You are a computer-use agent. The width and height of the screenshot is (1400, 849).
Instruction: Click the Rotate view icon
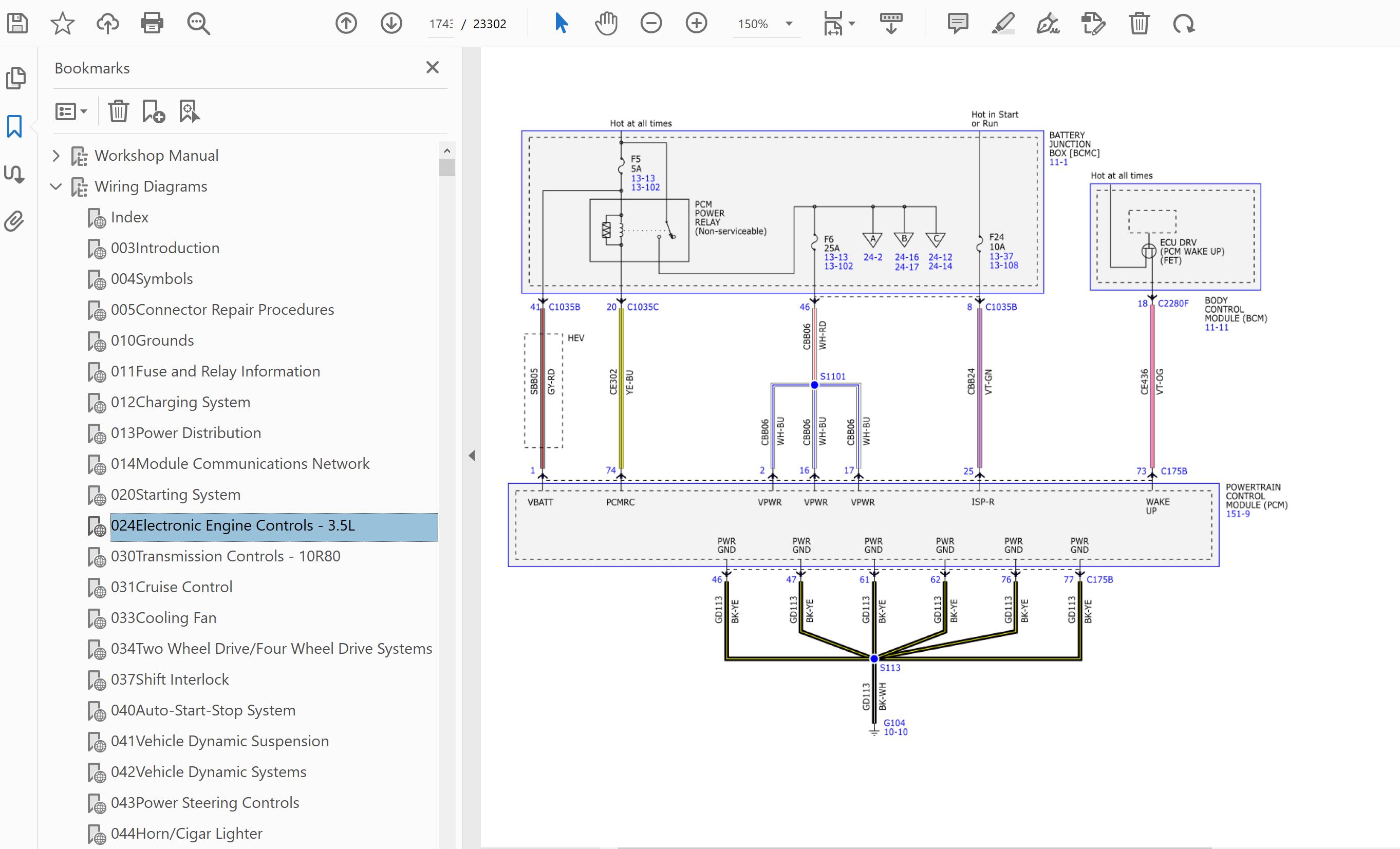pos(1184,23)
